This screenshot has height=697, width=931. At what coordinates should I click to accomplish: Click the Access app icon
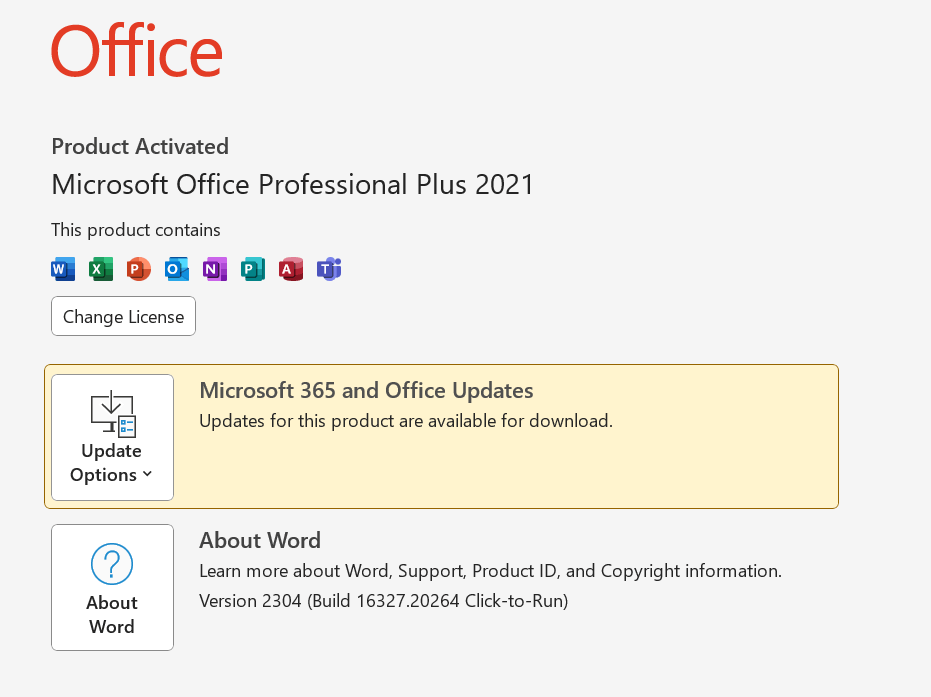tap(291, 269)
